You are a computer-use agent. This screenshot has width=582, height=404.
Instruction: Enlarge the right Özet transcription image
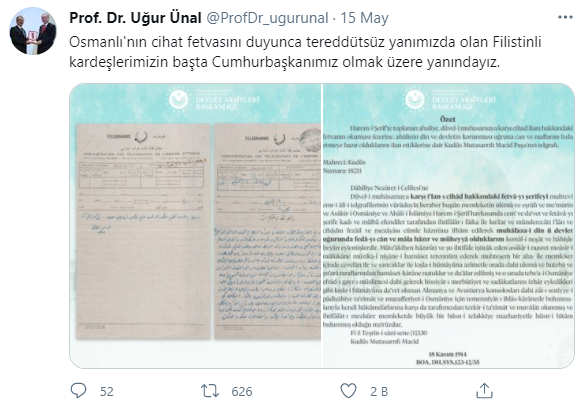448,226
